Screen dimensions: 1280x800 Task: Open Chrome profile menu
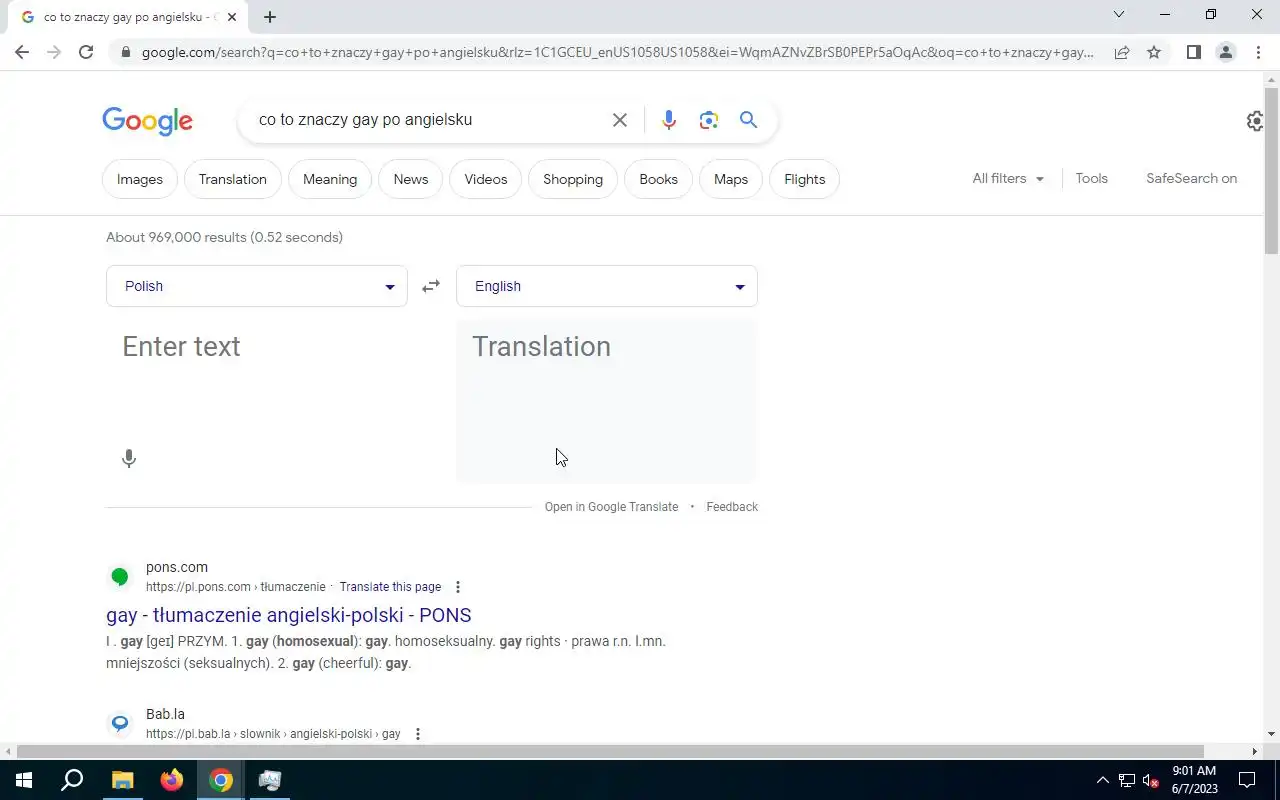(x=1225, y=52)
